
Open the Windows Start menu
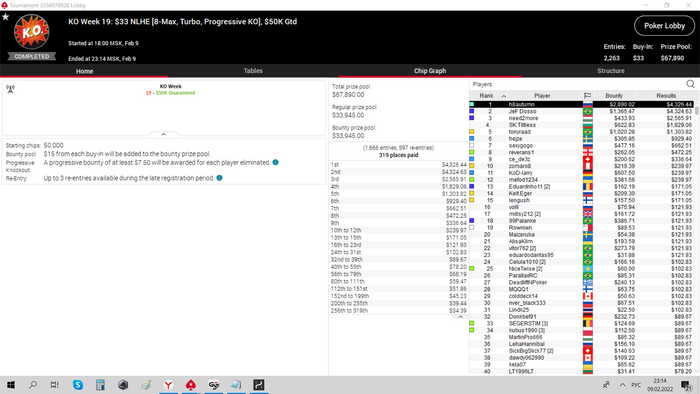tap(11, 385)
